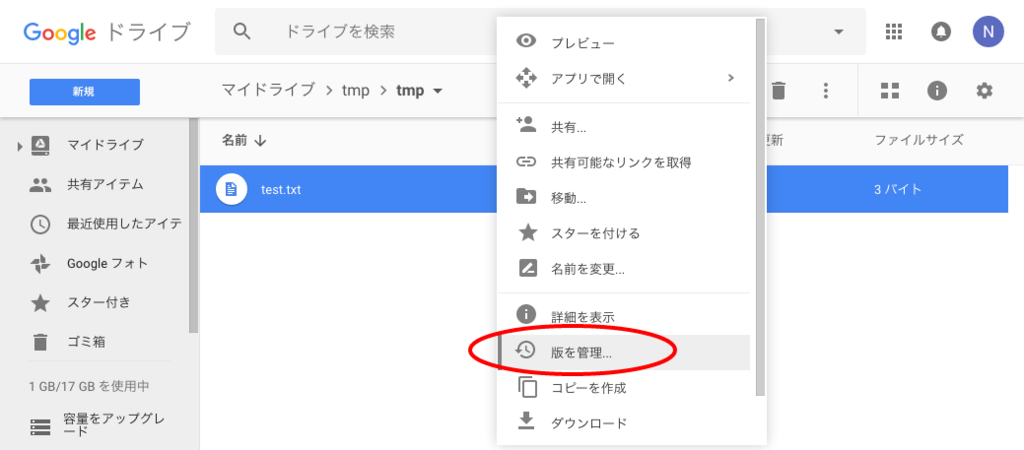This screenshot has width=1024, height=450.
Task: Open the notifications bell icon
Action: pos(940,31)
